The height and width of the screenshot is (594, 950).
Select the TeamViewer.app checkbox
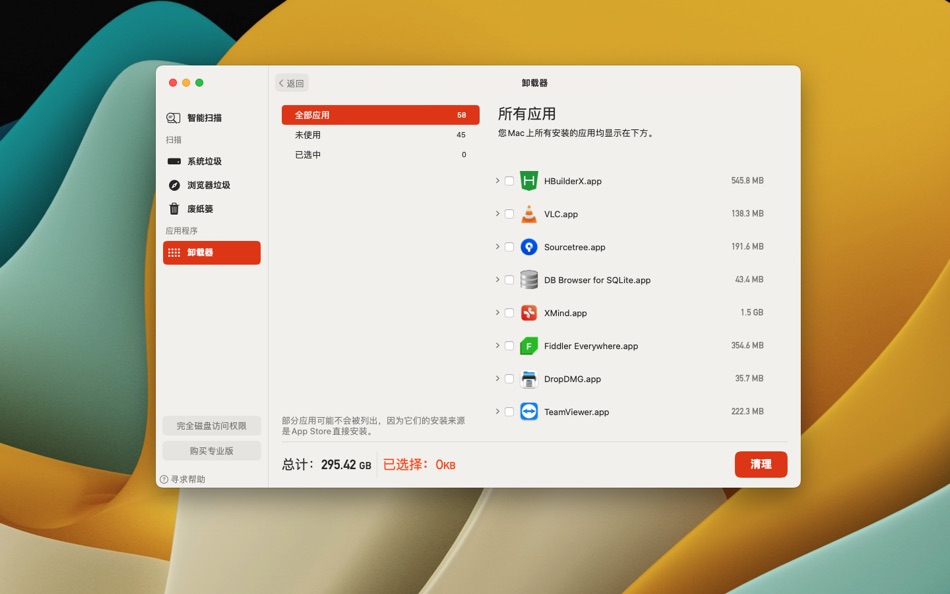click(509, 412)
